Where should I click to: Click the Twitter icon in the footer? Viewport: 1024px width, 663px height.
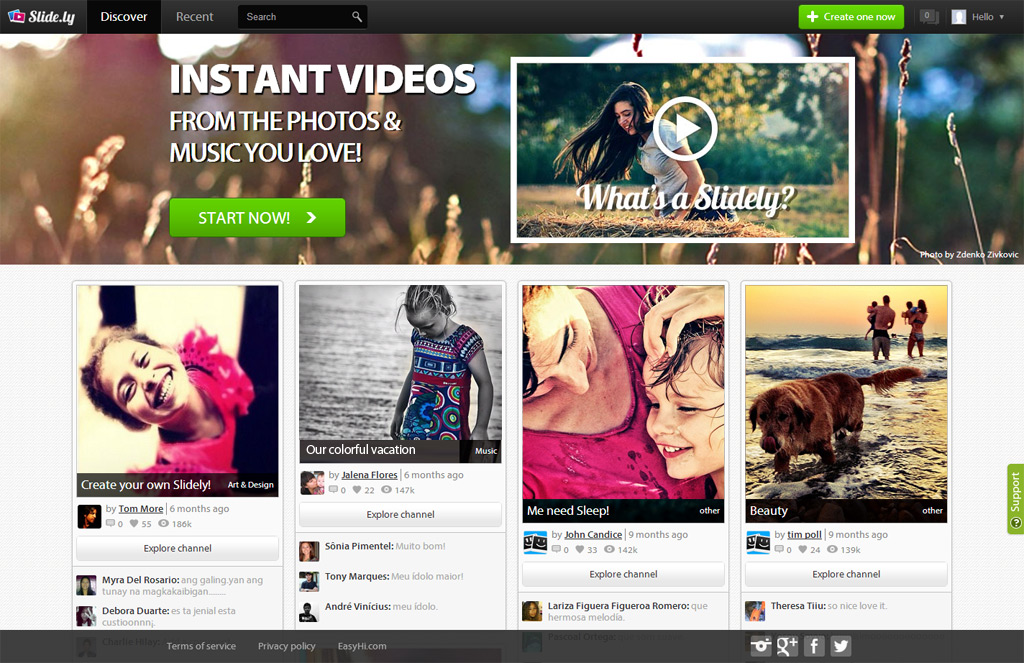point(841,646)
